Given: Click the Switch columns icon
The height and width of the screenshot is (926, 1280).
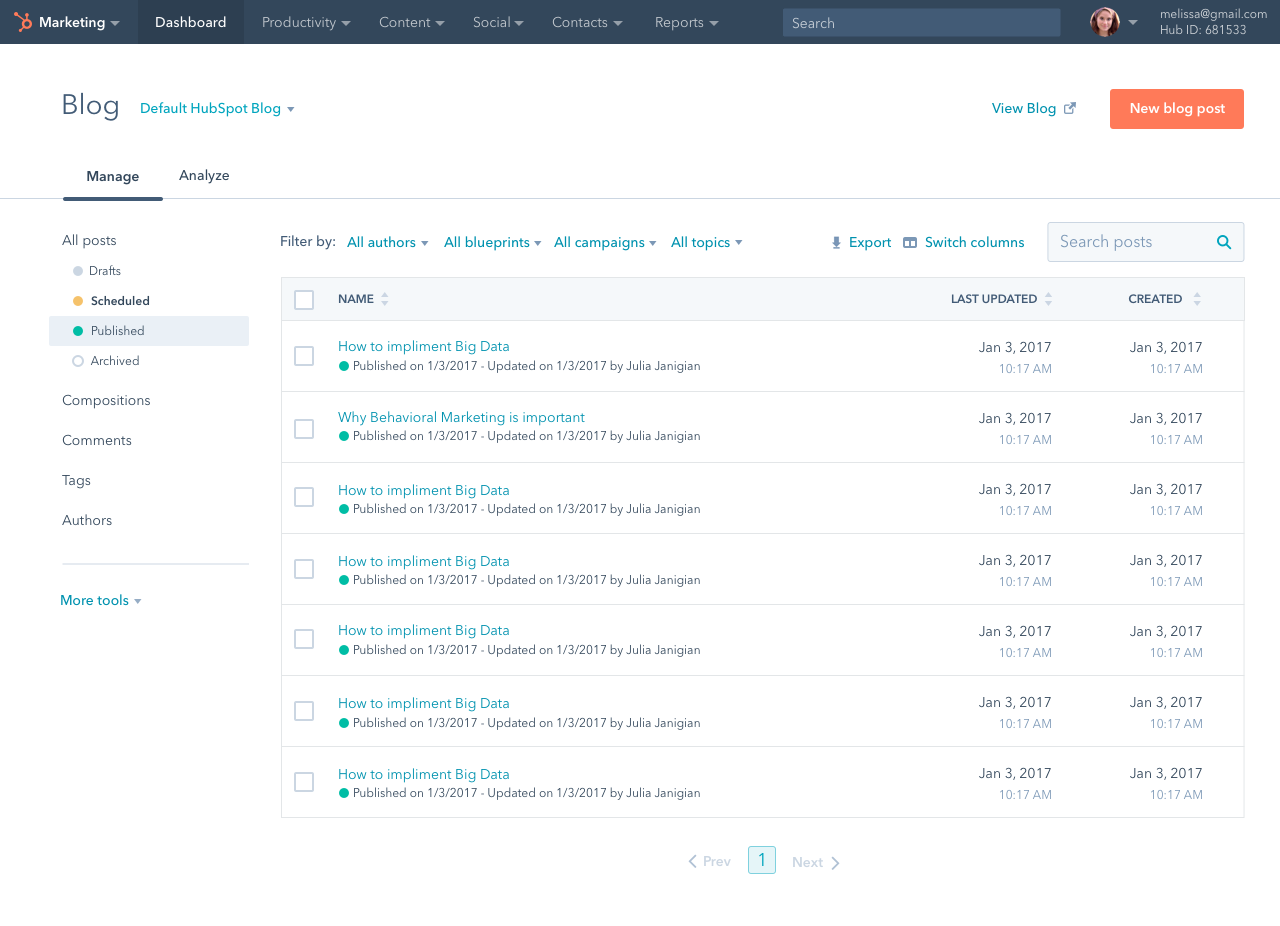Looking at the screenshot, I should coord(910,243).
